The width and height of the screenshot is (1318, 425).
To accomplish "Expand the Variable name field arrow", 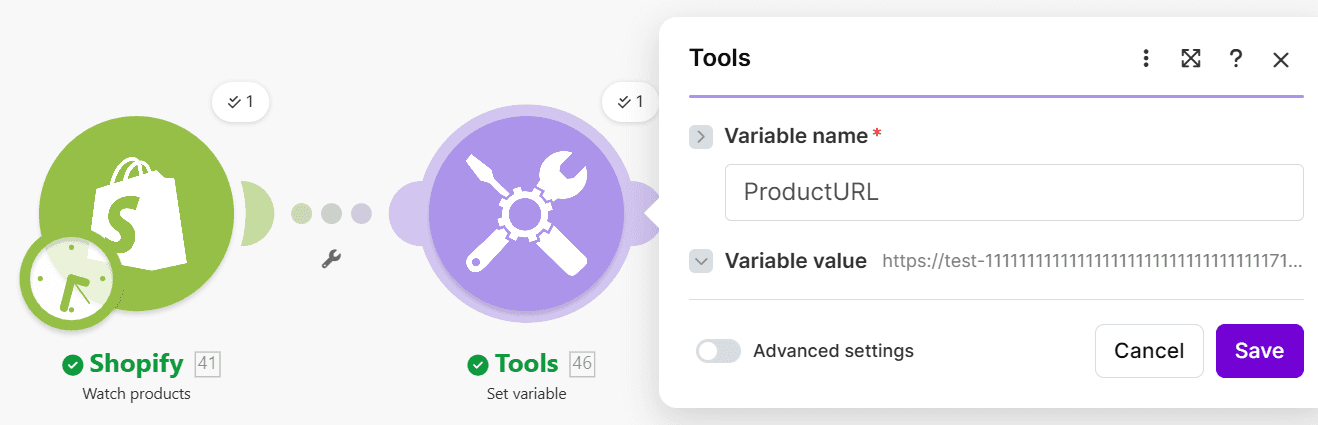I will [701, 136].
